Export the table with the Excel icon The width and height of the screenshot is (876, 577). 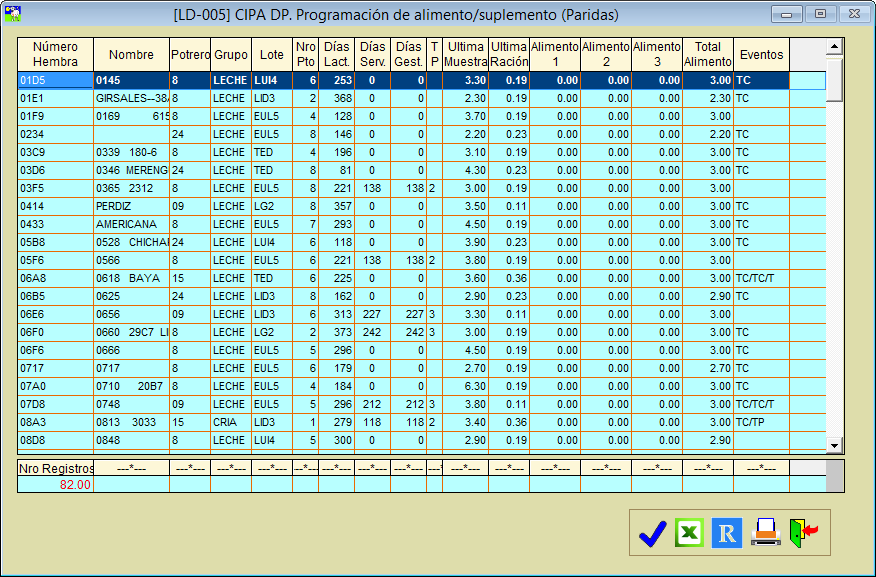click(689, 533)
